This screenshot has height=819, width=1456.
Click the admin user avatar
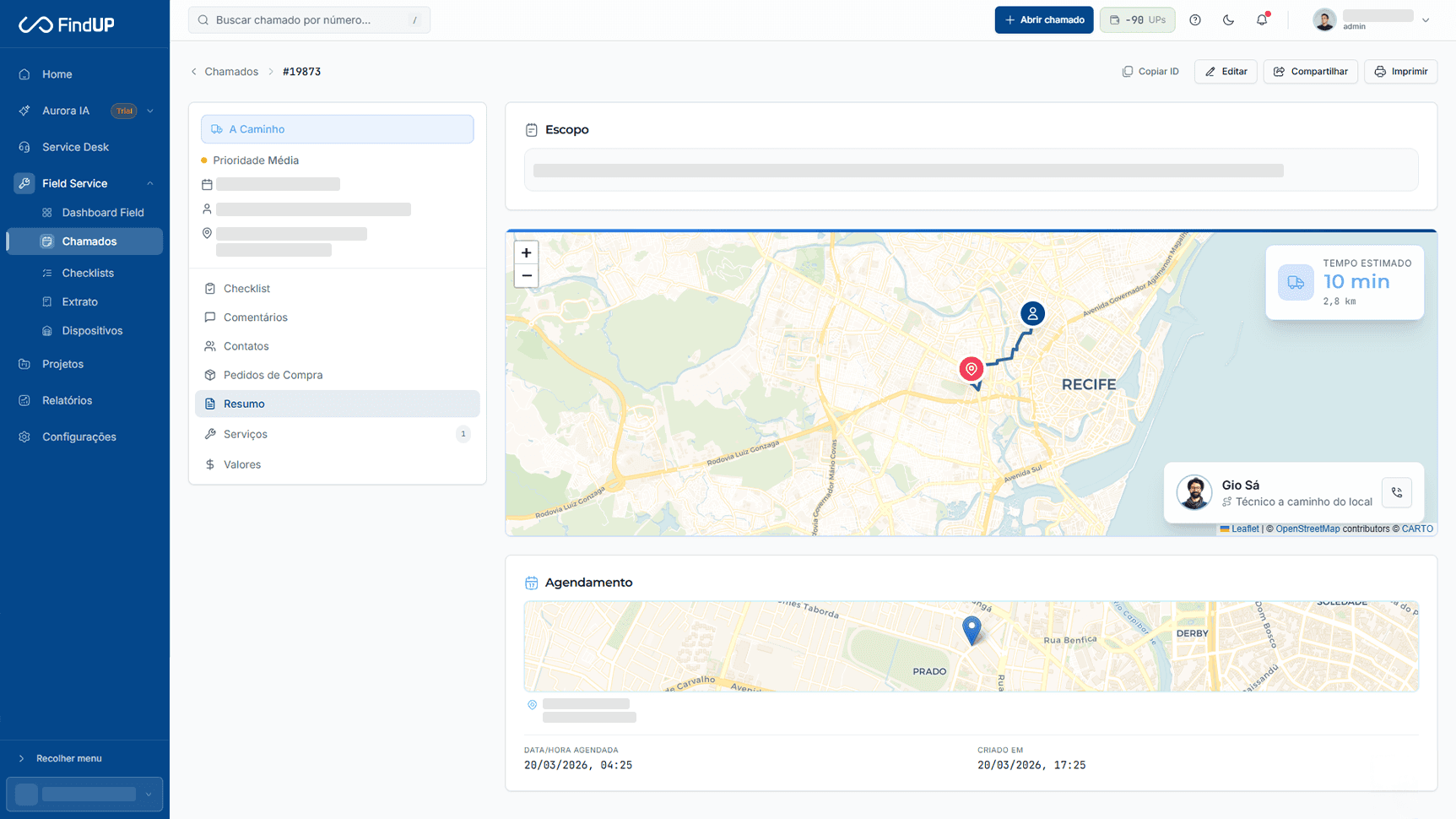point(1324,19)
